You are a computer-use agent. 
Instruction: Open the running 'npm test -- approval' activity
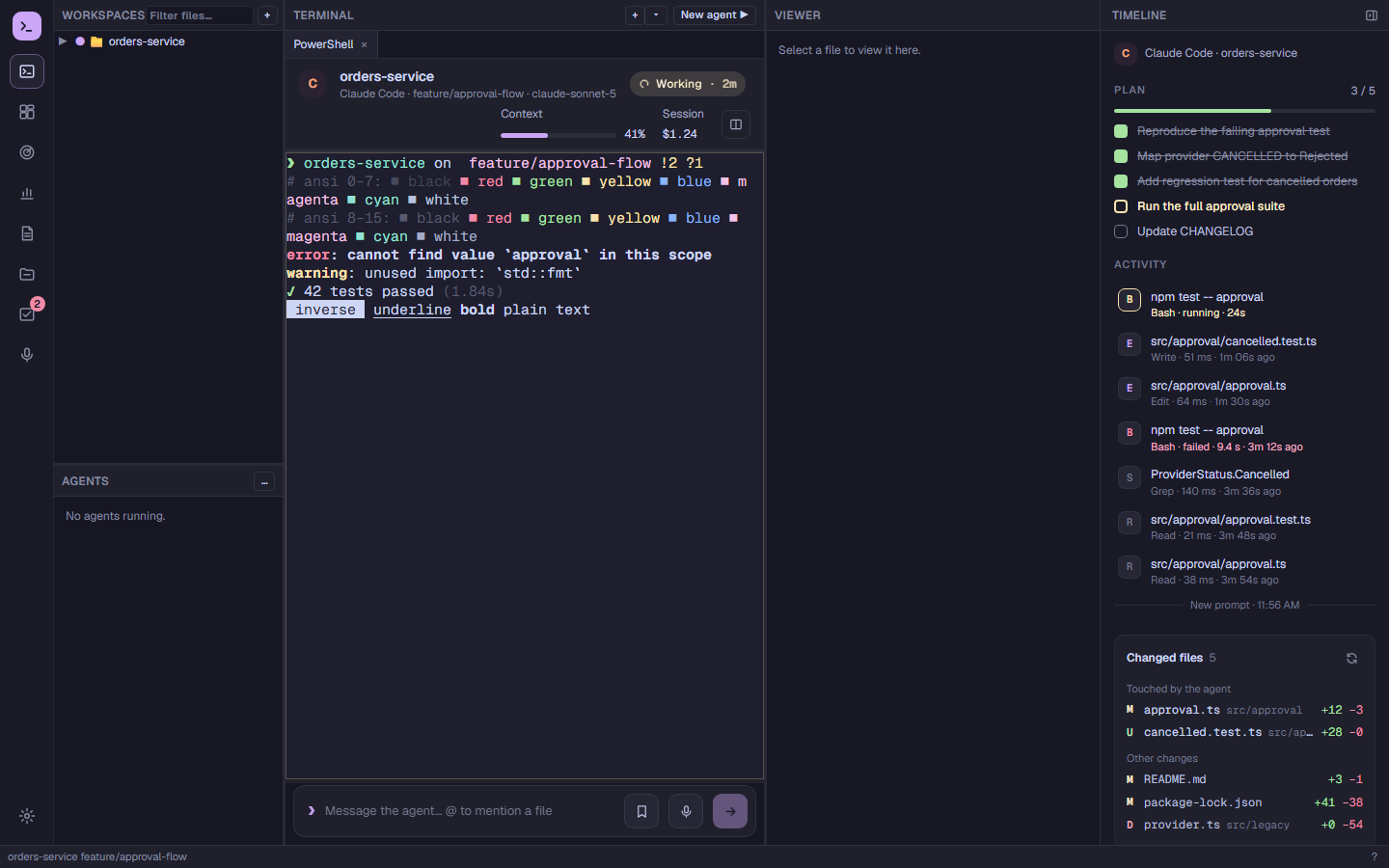click(x=1244, y=305)
